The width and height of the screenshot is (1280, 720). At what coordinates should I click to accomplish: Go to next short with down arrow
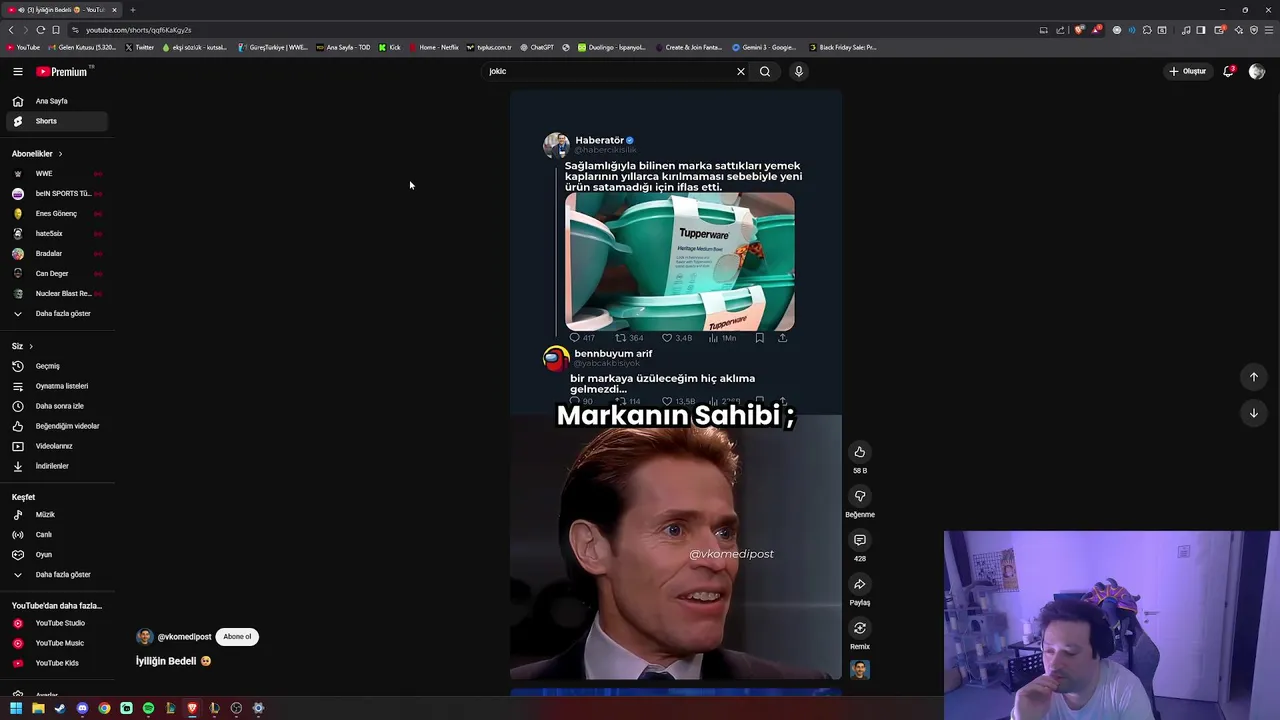pyautogui.click(x=1253, y=413)
